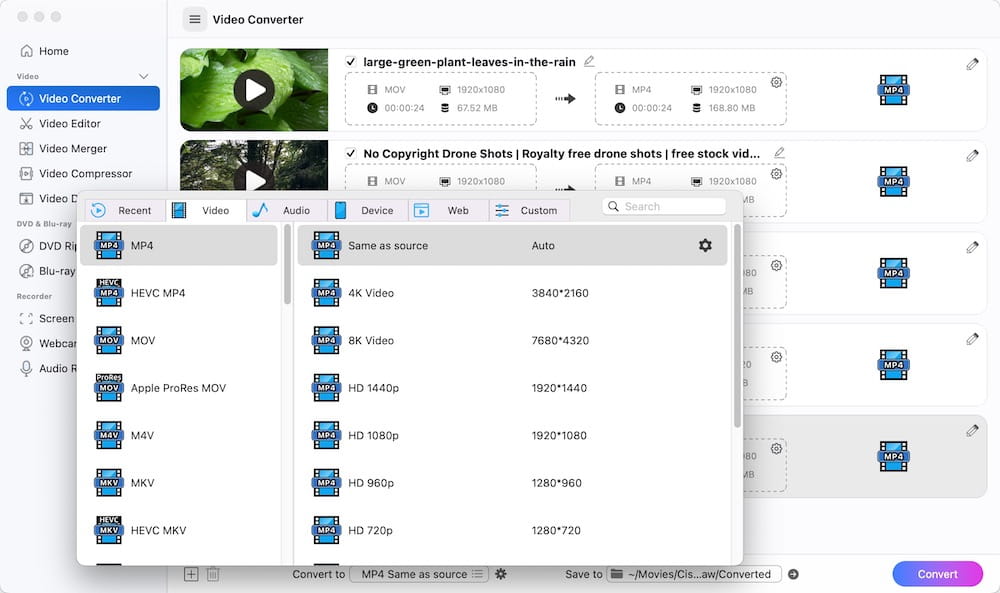Image resolution: width=1000 pixels, height=593 pixels.
Task: Switch to the Recent format tab
Action: (x=125, y=210)
